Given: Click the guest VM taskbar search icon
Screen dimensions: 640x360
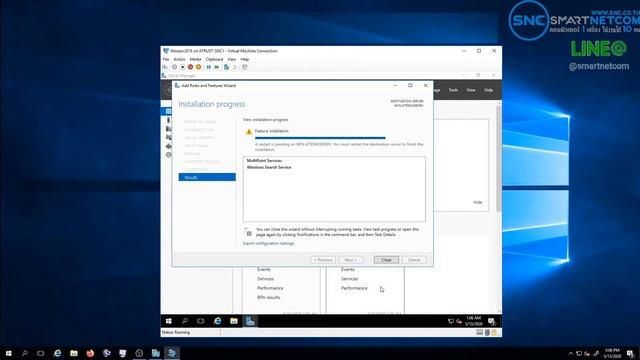Looking at the screenshot, I should [x=184, y=321].
